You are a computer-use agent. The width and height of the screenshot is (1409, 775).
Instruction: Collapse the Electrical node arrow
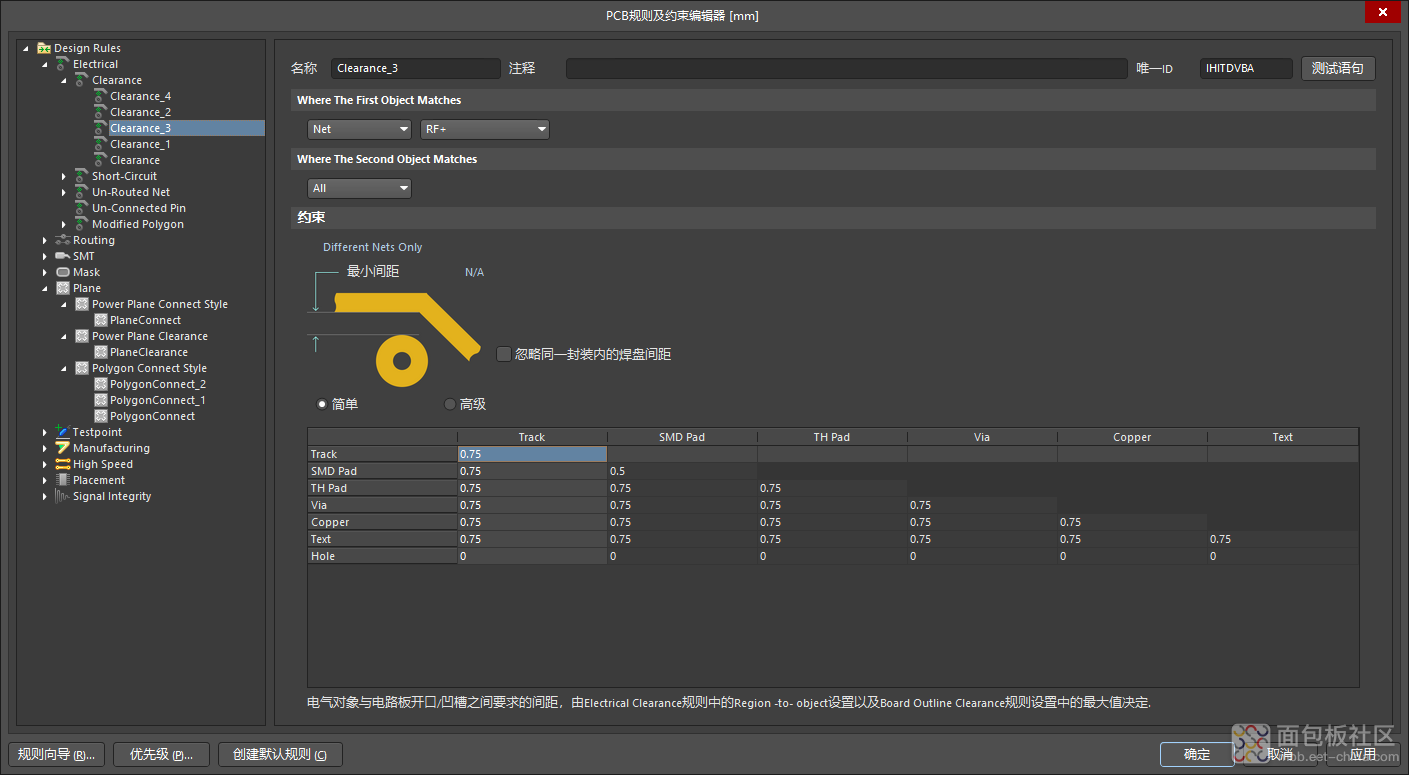pos(46,64)
